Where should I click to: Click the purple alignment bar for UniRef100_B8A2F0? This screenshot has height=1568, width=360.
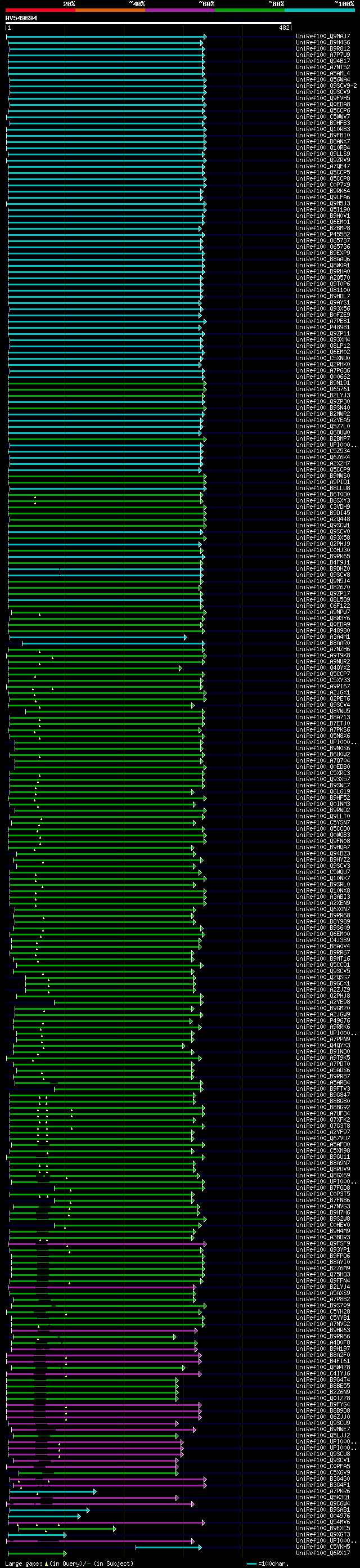click(103, 1356)
